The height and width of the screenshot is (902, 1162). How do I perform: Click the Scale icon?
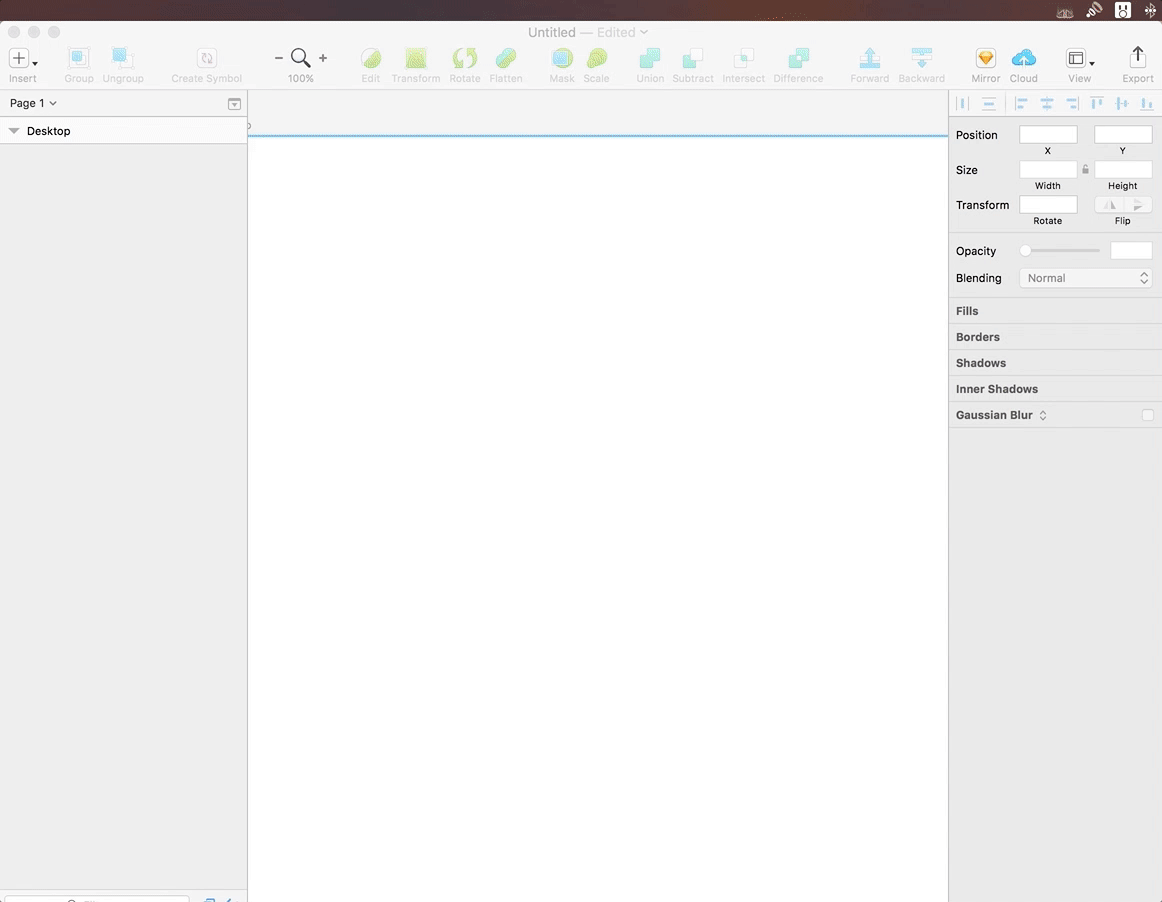(597, 58)
